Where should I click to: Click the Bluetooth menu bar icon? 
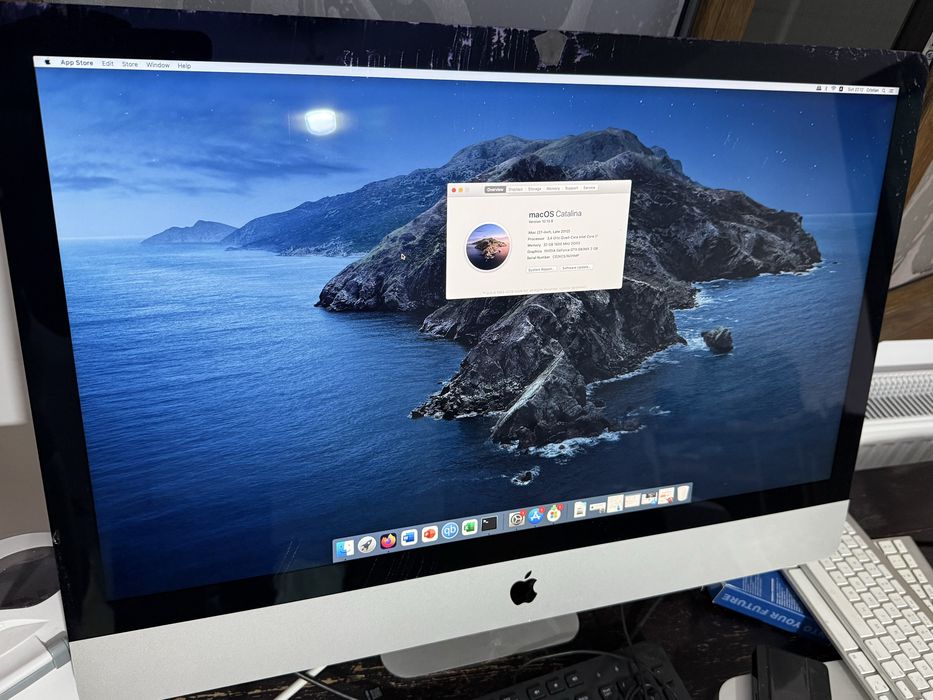point(826,88)
